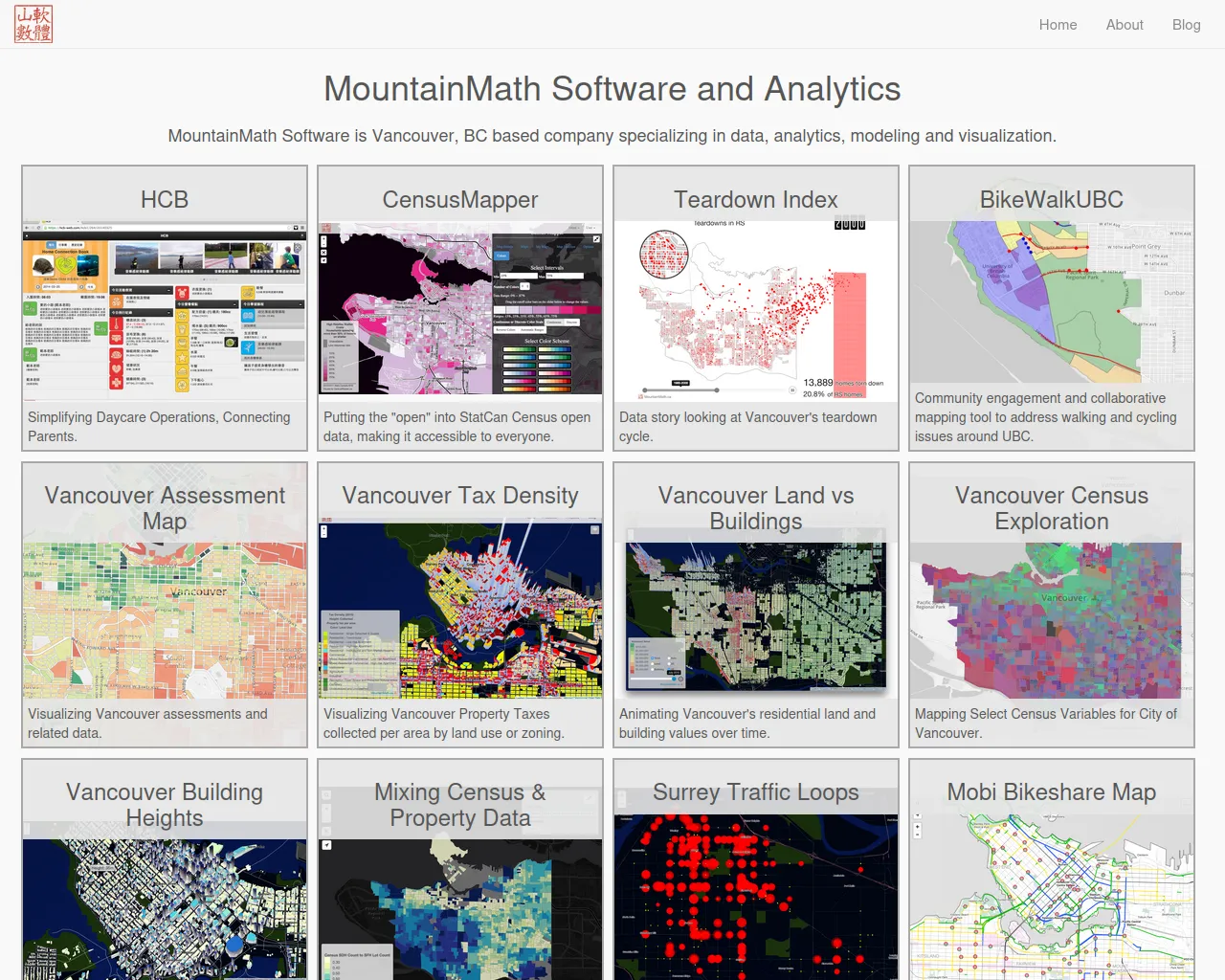Click the "Putting the open into StatCan Census" description
Screen dimensions: 1225x980
pyautogui.click(x=457, y=427)
